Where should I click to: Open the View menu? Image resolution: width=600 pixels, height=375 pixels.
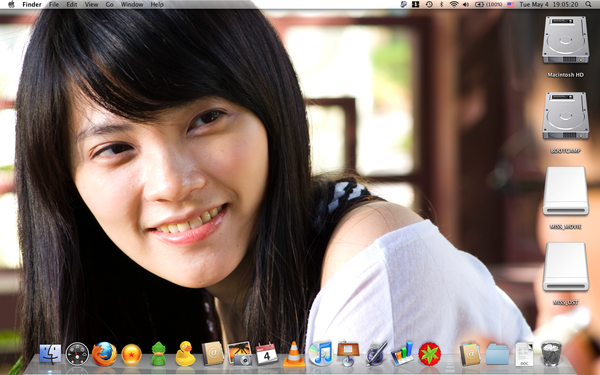(x=91, y=5)
